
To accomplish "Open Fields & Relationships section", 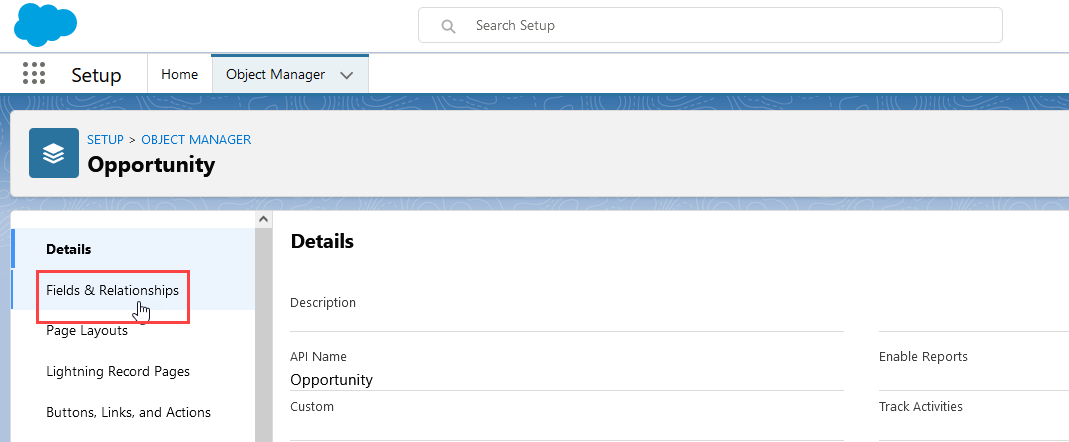I will (x=112, y=290).
